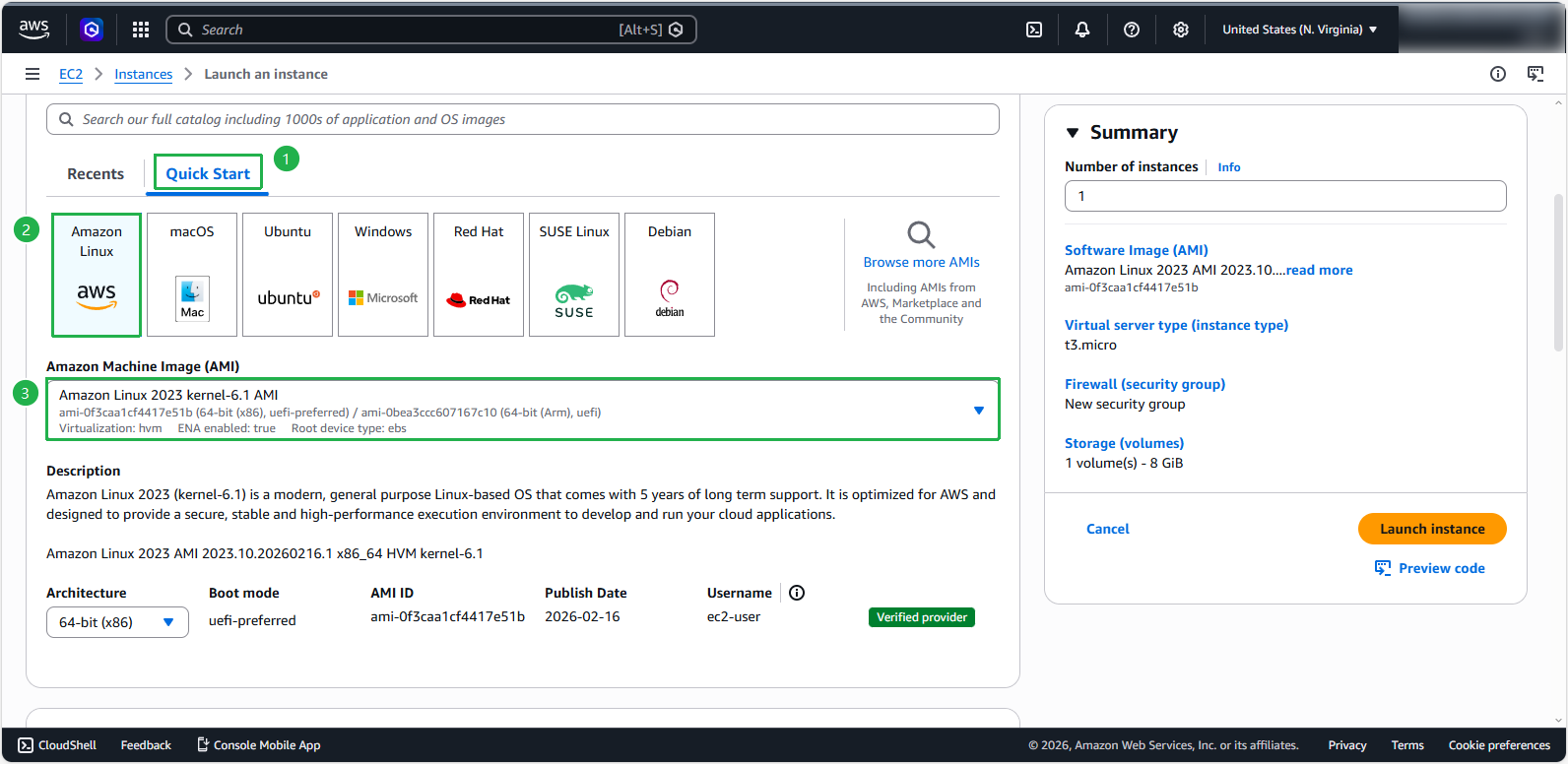Click Virtual server type (instance type) link
This screenshot has width=1568, height=764.
[x=1176, y=325]
